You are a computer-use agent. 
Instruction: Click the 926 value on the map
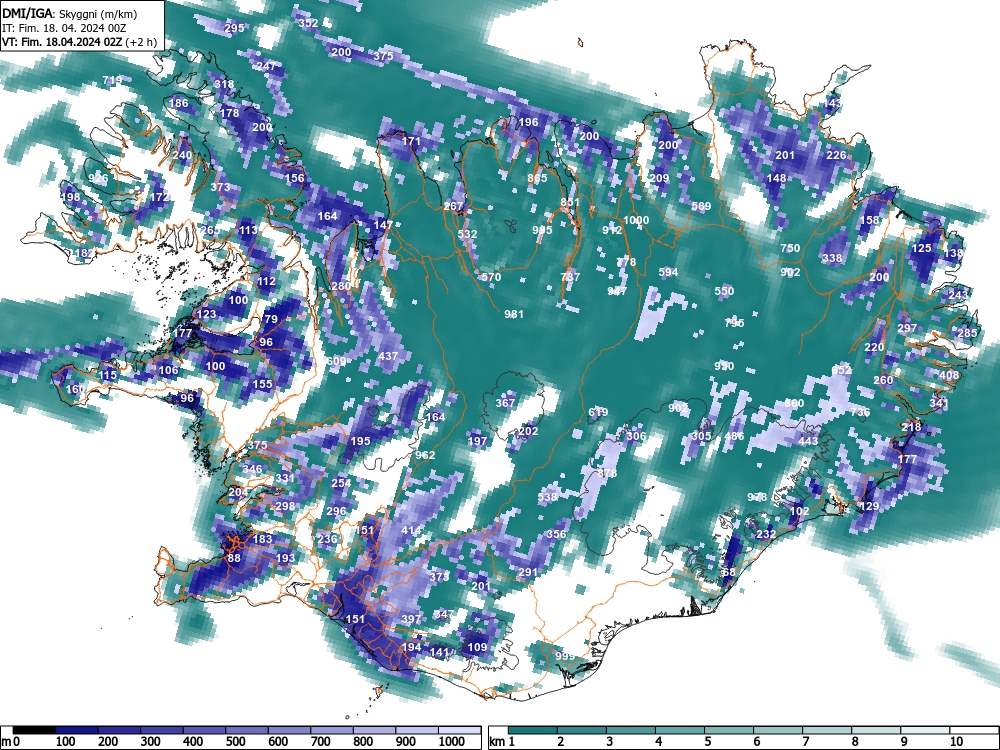pos(98,178)
